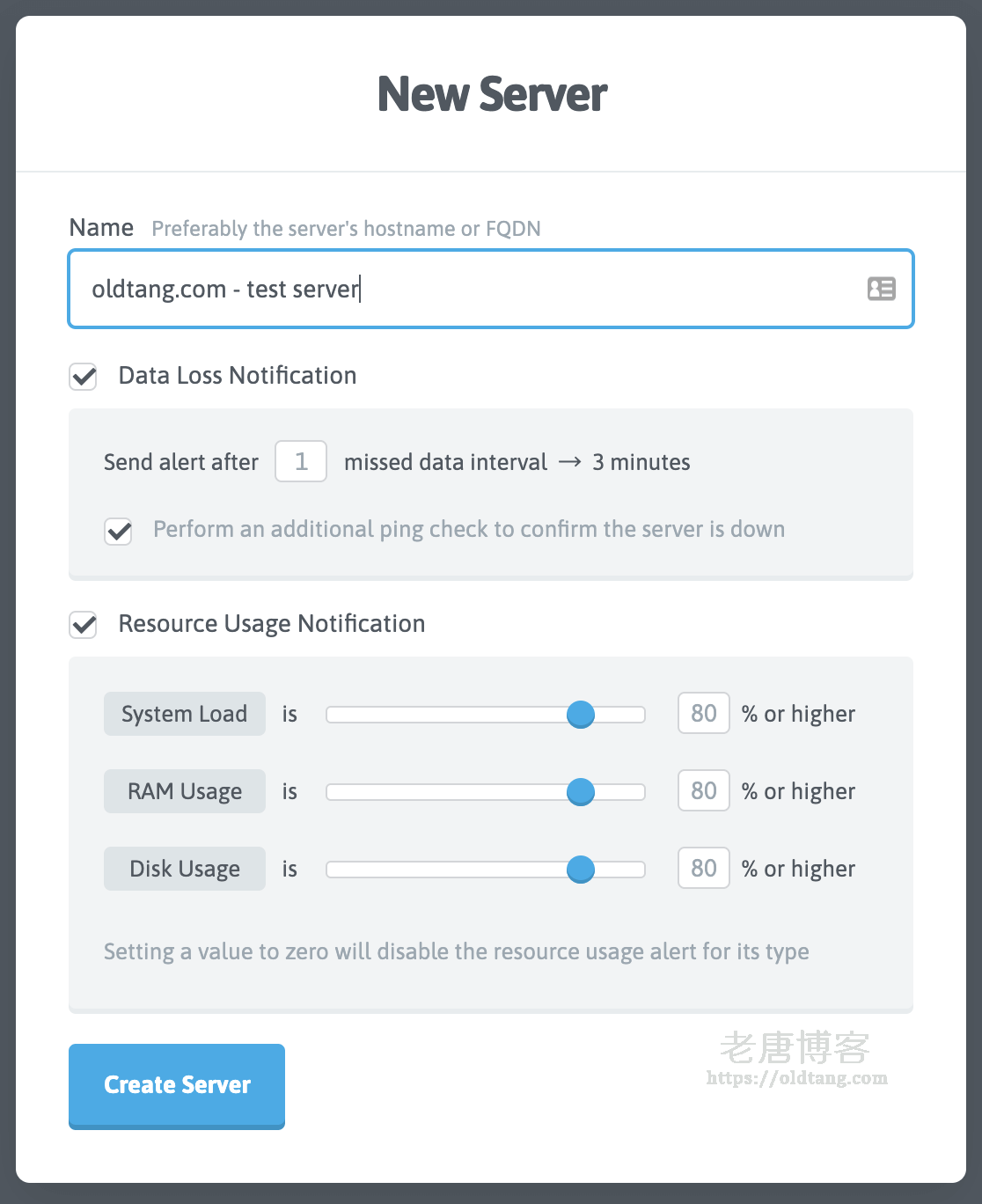Click the Disk Usage label button
The height and width of the screenshot is (1204, 982).
185,869
